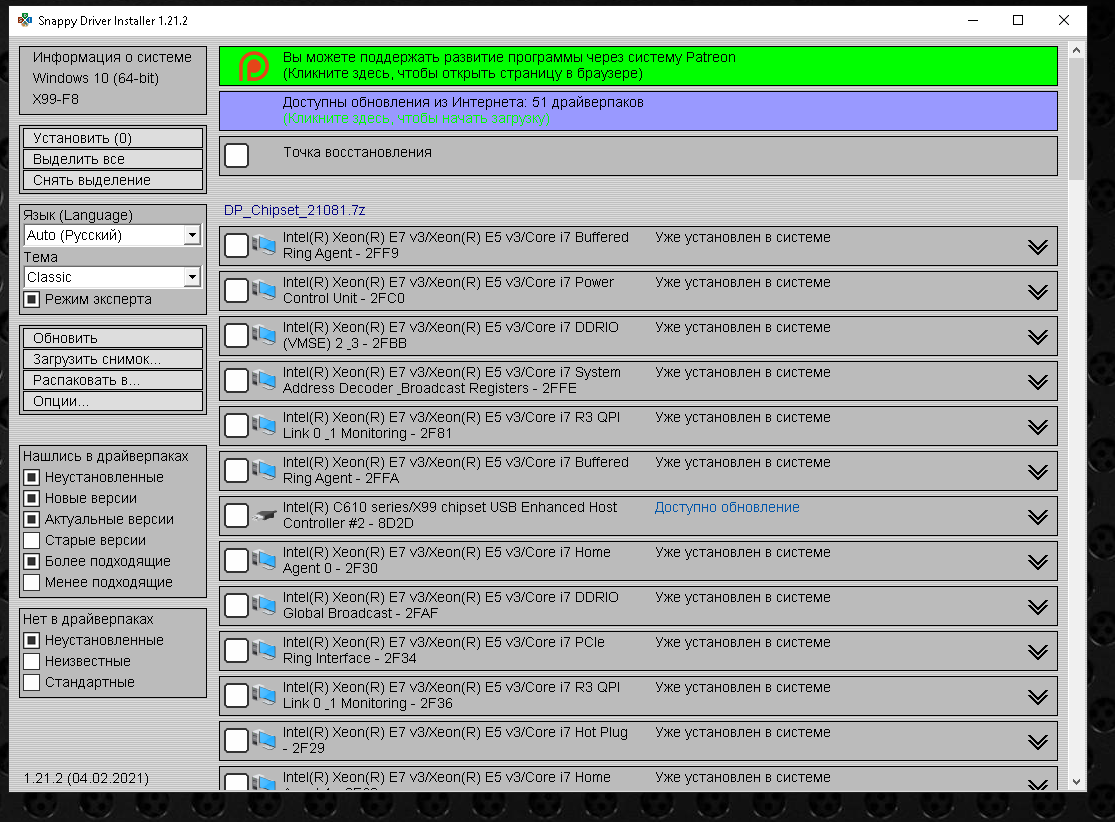The width and height of the screenshot is (1115, 822).
Task: Click device icon of PCIe Ring Interface - 2F34
Action: coord(264,650)
